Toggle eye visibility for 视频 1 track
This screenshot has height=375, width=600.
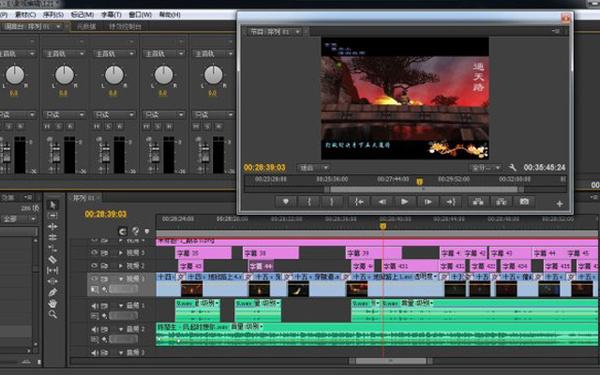click(x=94, y=279)
